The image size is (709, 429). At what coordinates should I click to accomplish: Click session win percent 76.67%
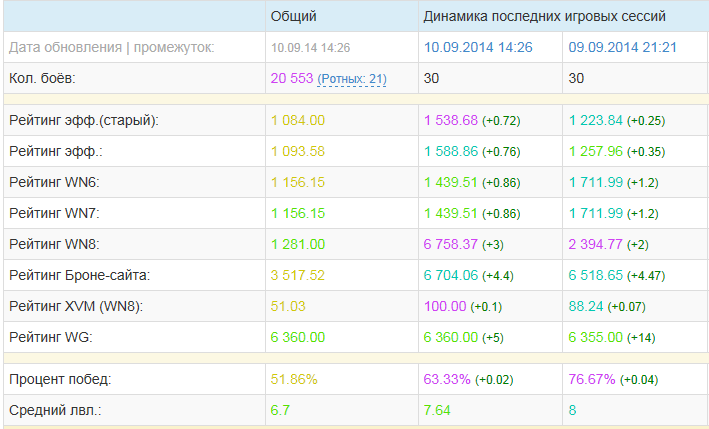click(591, 379)
